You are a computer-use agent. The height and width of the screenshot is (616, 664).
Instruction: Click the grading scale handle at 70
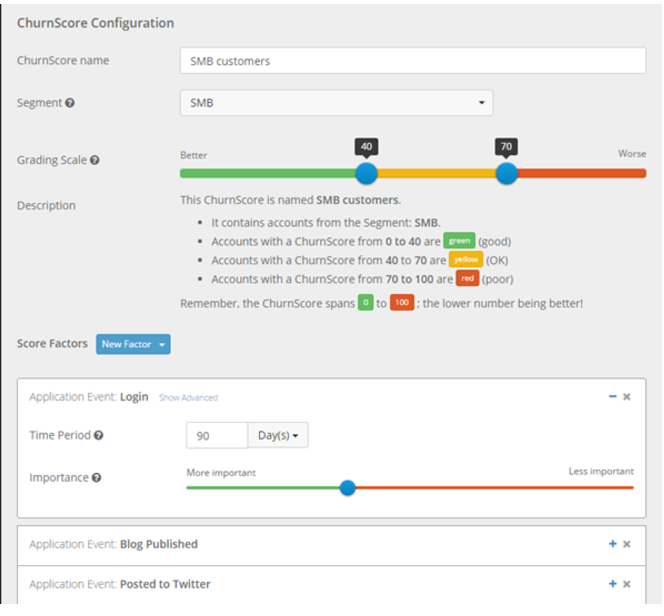[507, 173]
